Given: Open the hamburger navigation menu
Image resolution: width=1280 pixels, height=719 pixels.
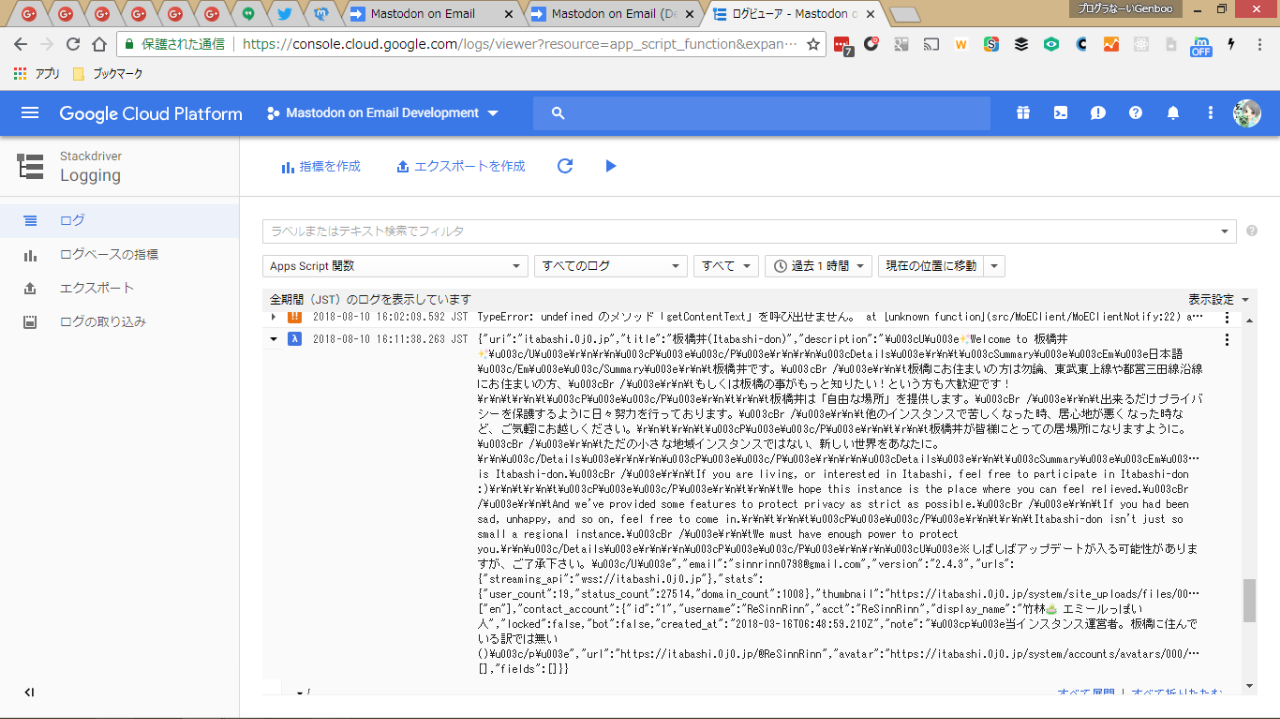Looking at the screenshot, I should (x=29, y=113).
